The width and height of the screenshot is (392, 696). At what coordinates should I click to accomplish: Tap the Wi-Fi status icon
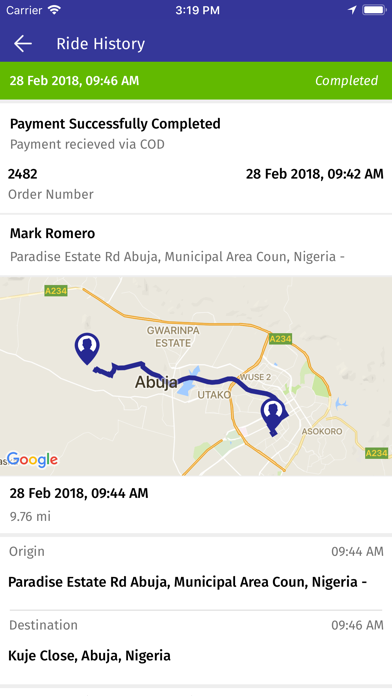pyautogui.click(x=55, y=10)
